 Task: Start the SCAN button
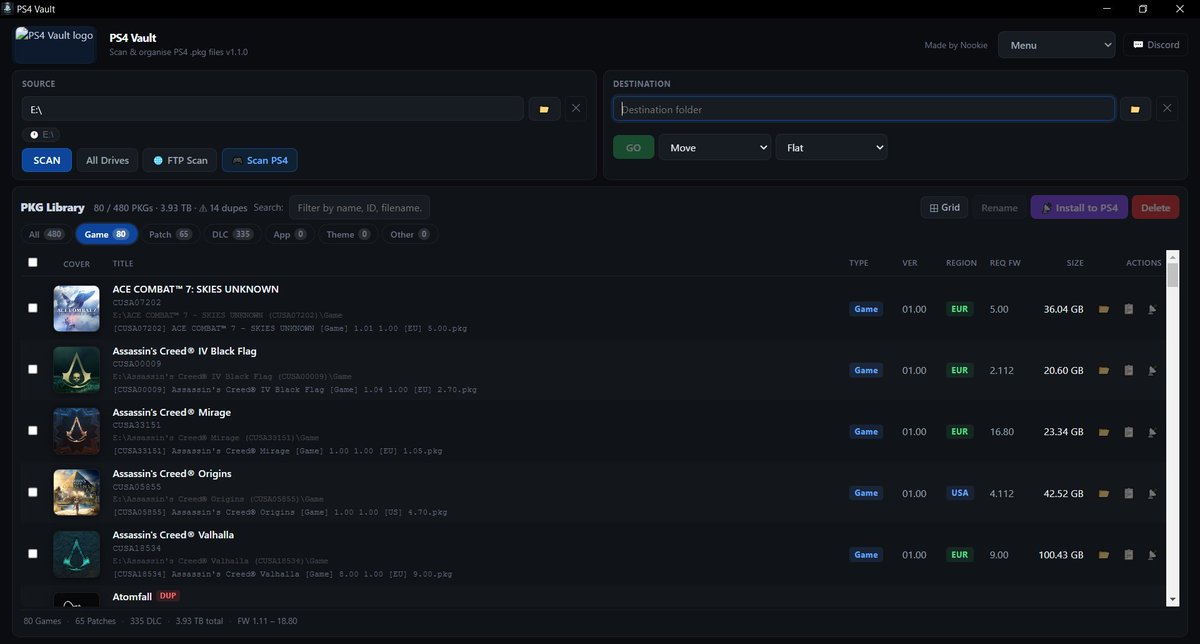(47, 160)
